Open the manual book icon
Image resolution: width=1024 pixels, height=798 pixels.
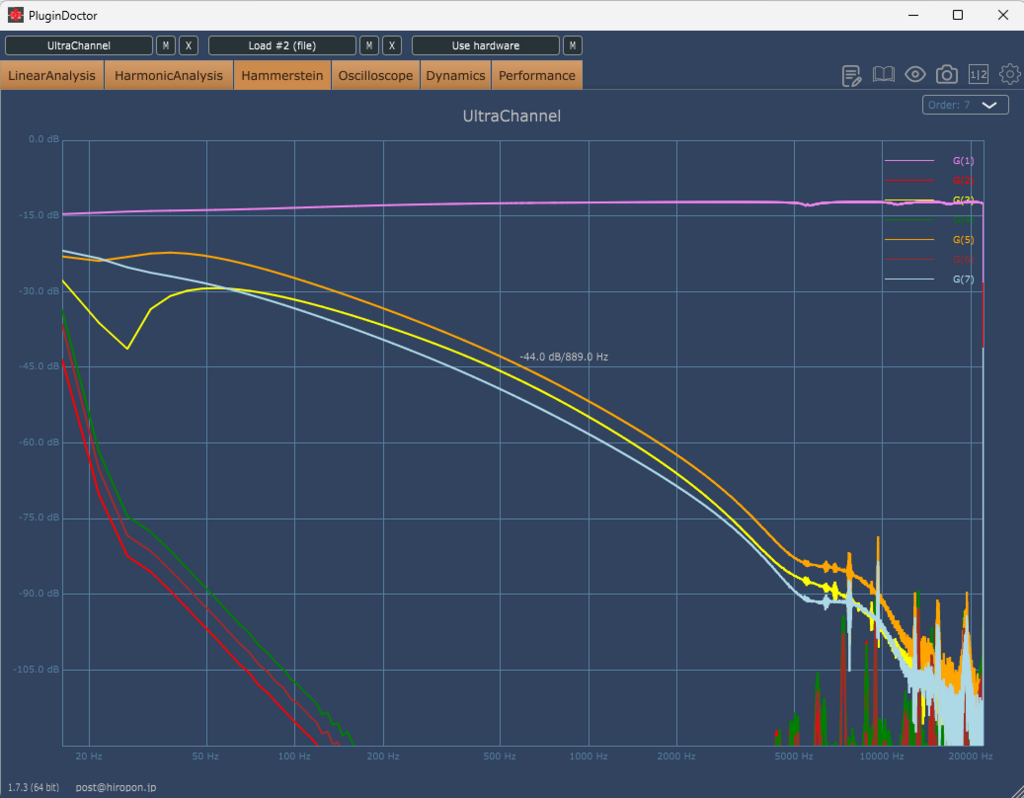[x=884, y=74]
